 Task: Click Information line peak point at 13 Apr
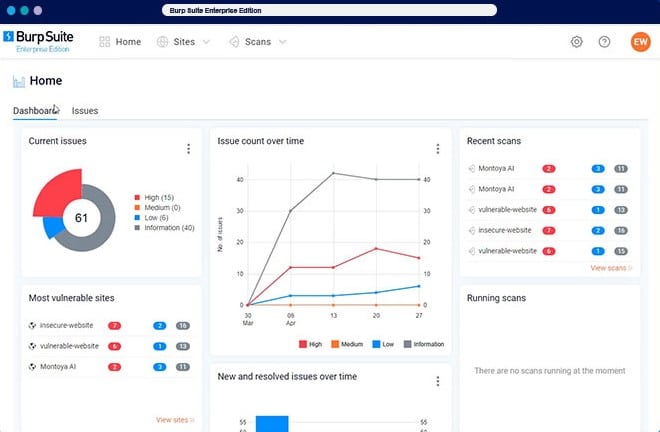pos(333,173)
